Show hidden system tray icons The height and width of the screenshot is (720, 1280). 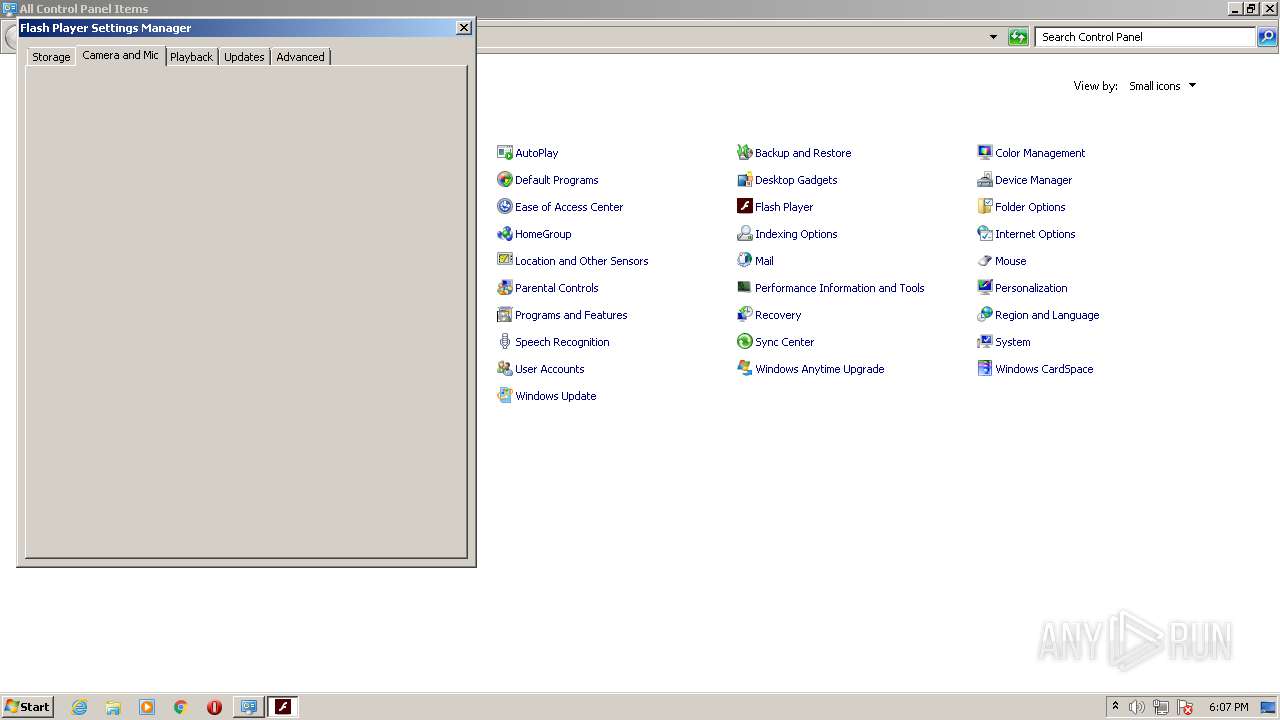(x=1115, y=707)
